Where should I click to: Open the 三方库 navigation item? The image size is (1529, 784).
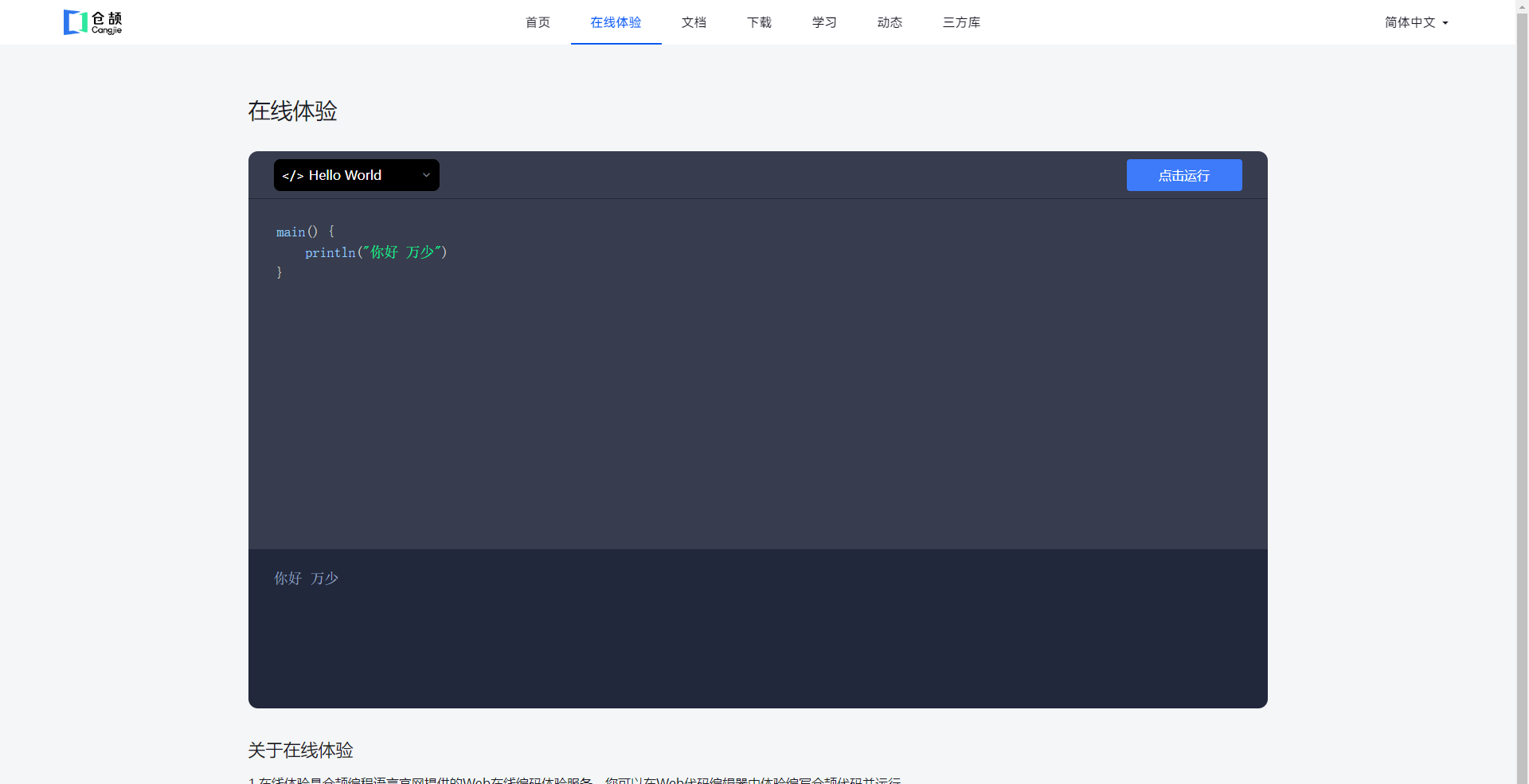pos(961,22)
